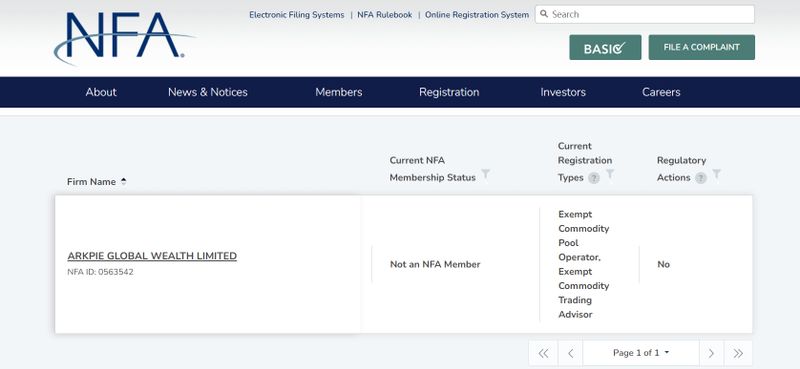Screen dimensions: 800x369
Task: Open ARKPIE GLOBAL WEALTH LIMITED details
Action: pyautogui.click(x=152, y=256)
